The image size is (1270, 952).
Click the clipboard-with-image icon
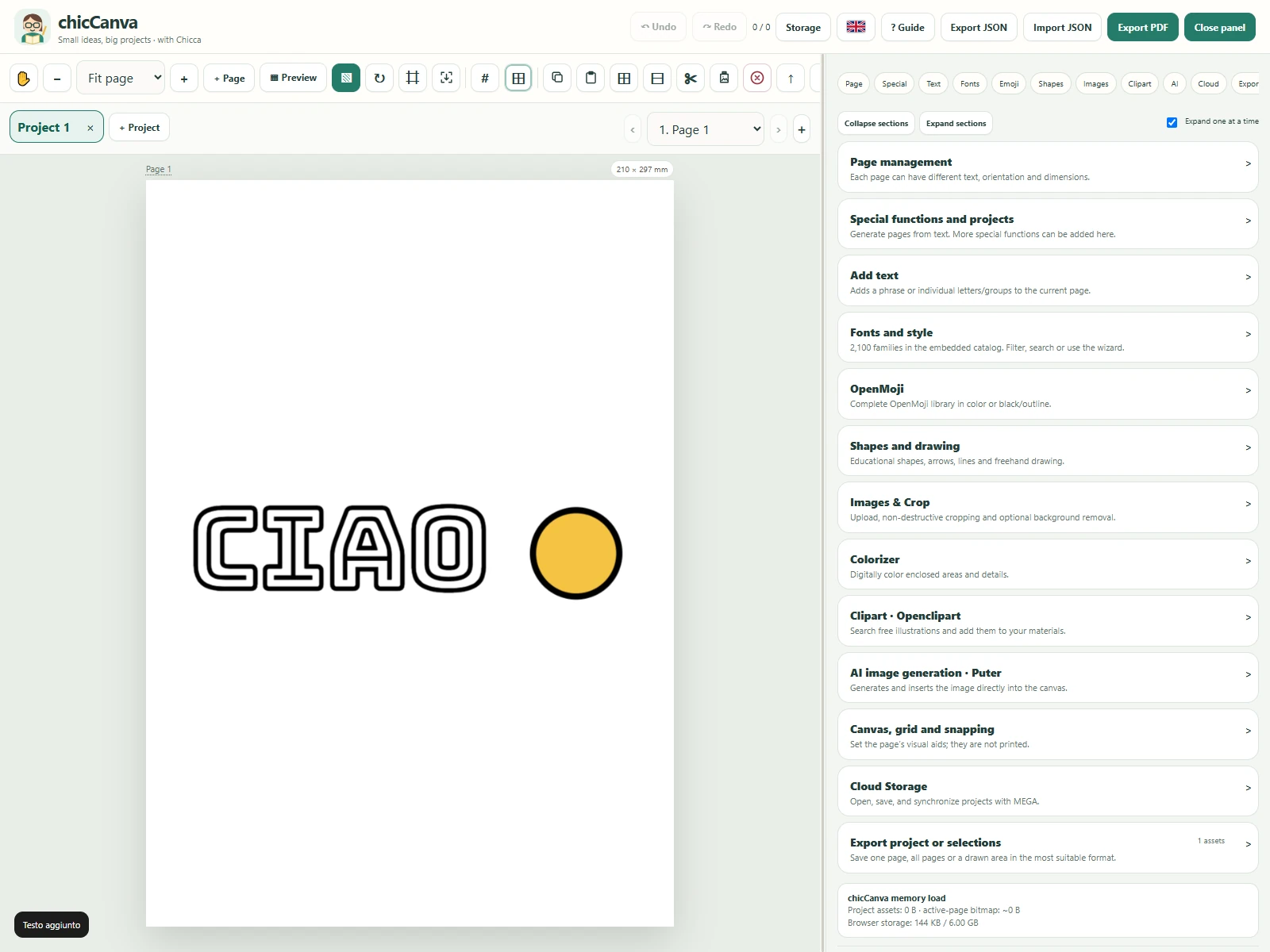pos(724,78)
